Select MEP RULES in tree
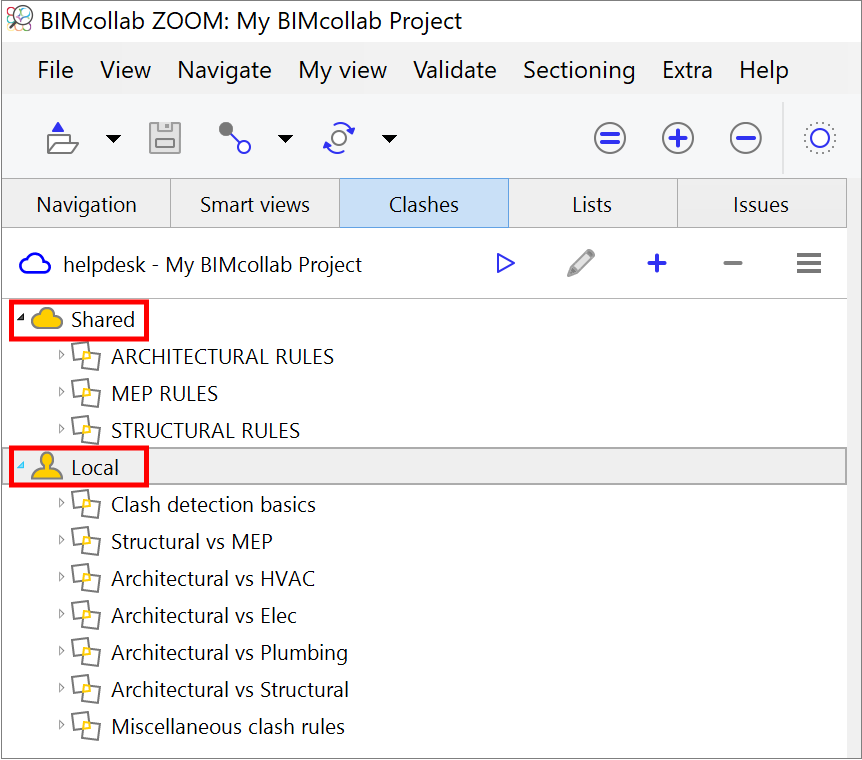Viewport: 862px width, 760px height. pos(164,394)
